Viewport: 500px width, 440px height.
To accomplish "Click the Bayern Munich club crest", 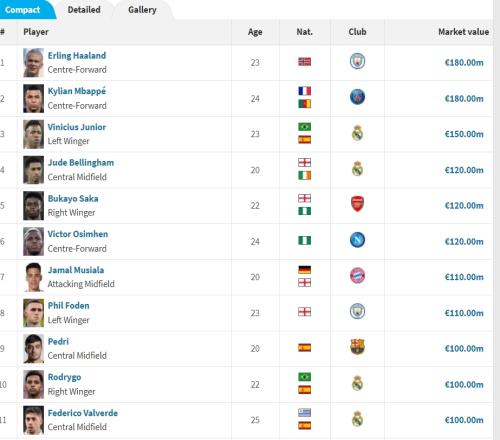I will pos(357,276).
